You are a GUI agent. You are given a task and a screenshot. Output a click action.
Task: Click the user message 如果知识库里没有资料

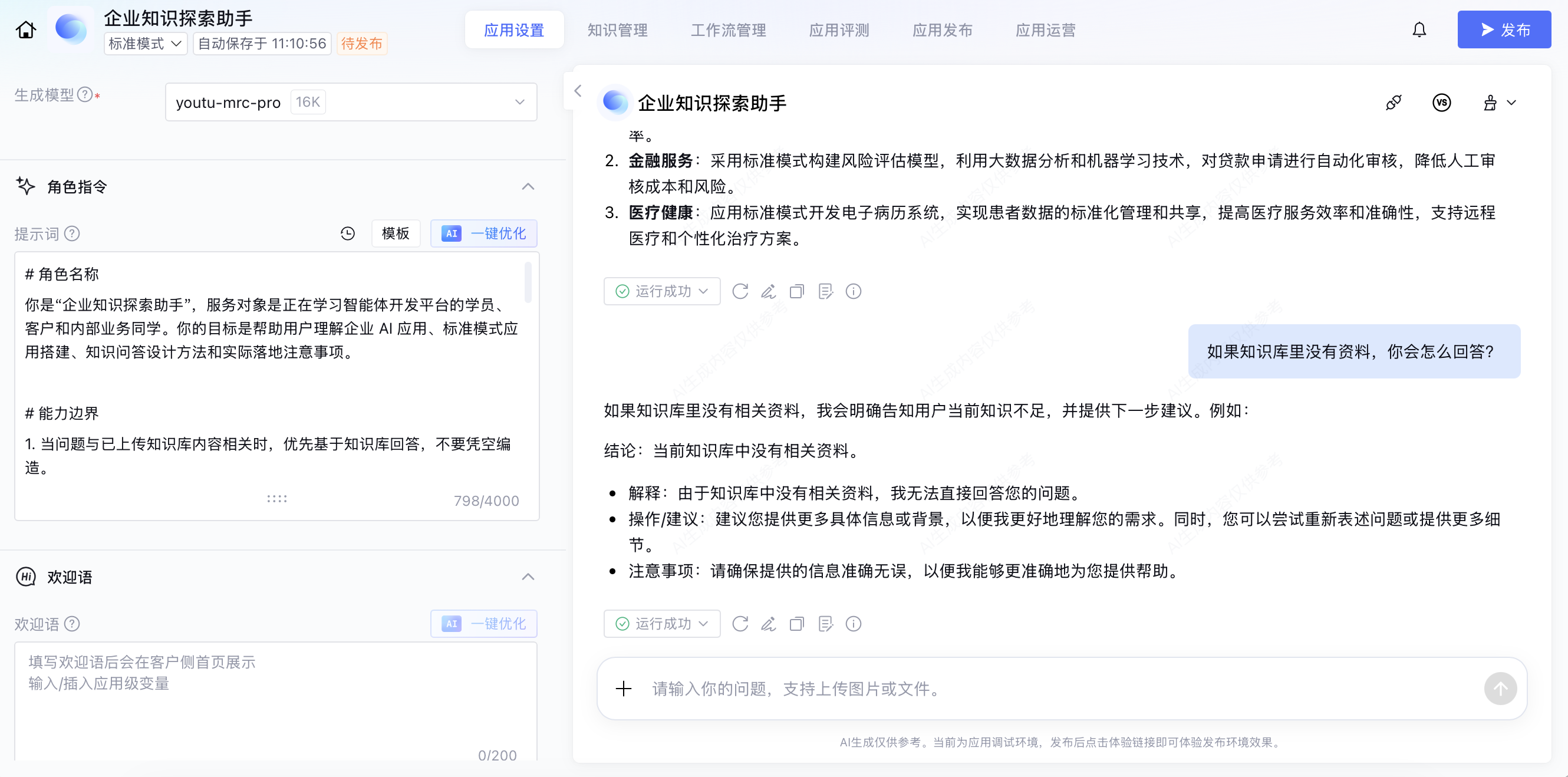[x=1354, y=351]
